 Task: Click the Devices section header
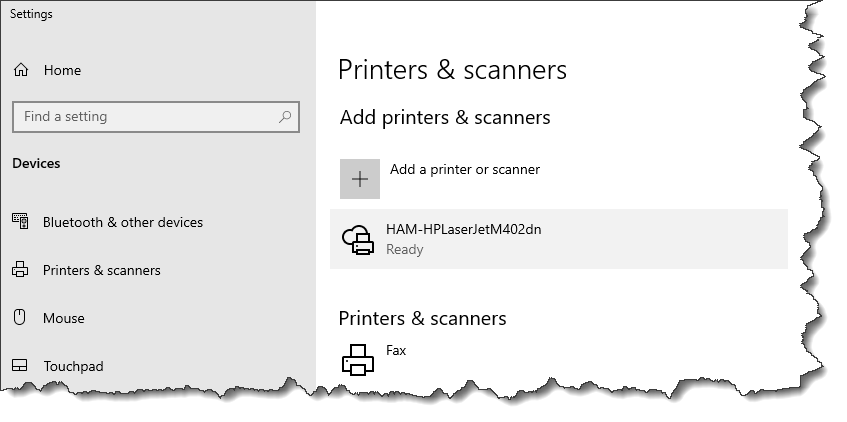click(36, 163)
